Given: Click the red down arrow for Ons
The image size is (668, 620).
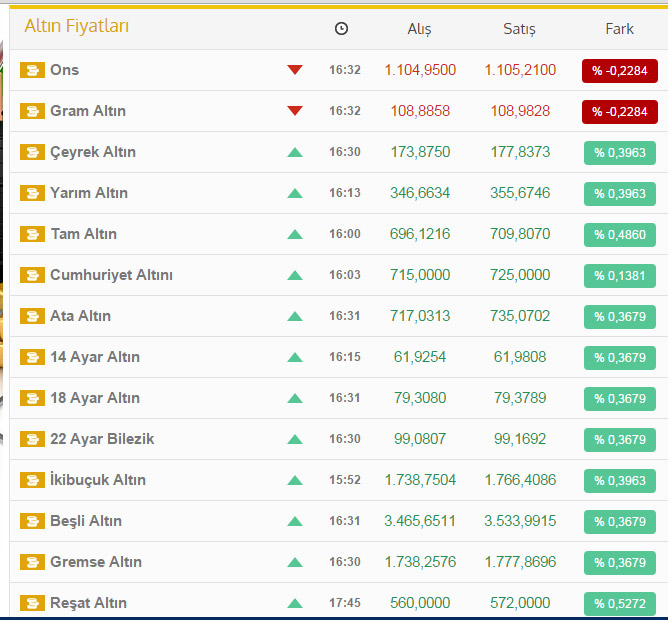Looking at the screenshot, I should 294,70.
